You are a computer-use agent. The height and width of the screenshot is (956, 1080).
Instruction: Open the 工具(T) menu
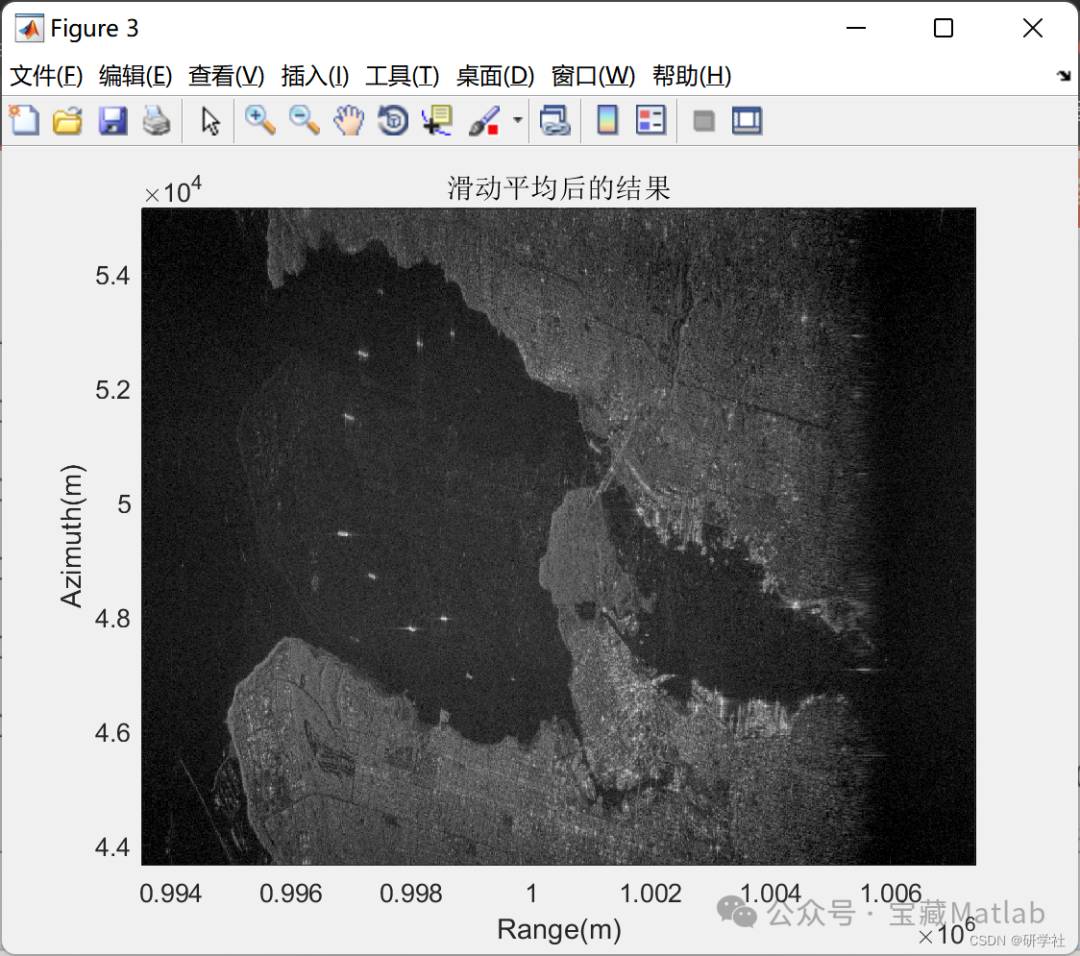click(402, 76)
